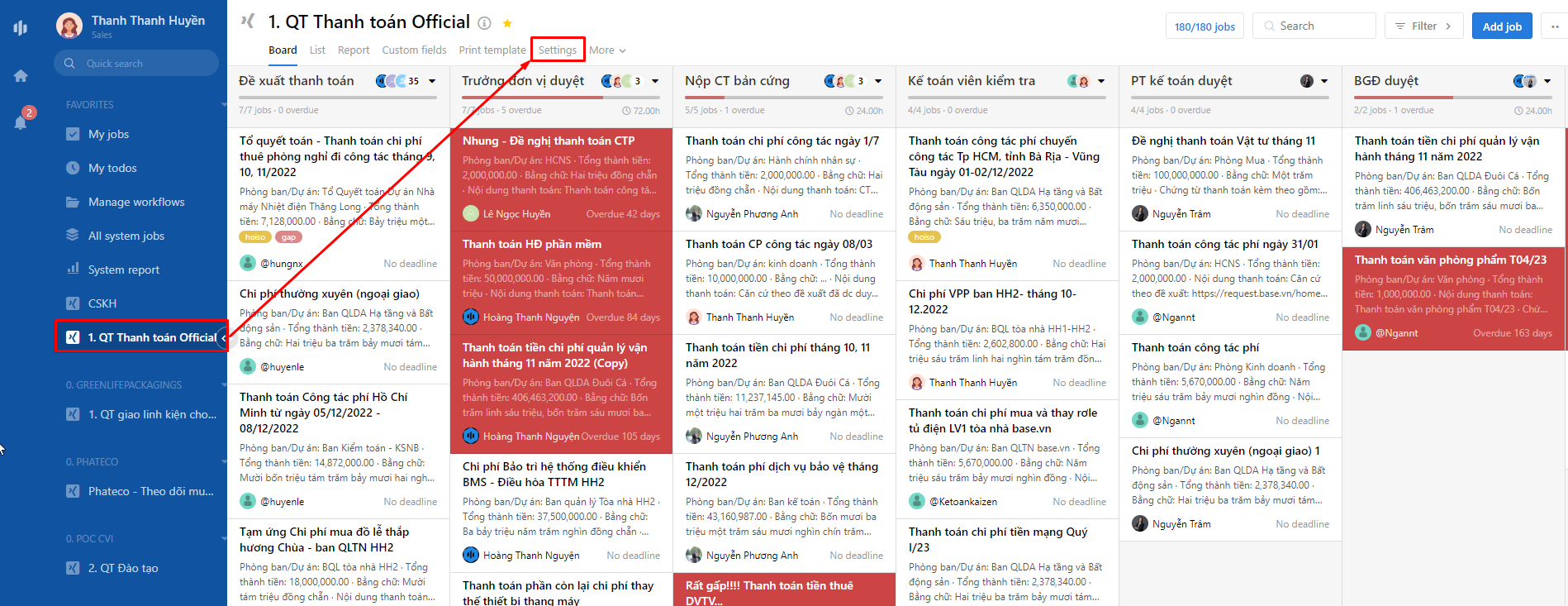Image resolution: width=1568 pixels, height=606 pixels.
Task: Click assignee avatars in Kế toán viên kiểm tra
Action: point(1078,81)
